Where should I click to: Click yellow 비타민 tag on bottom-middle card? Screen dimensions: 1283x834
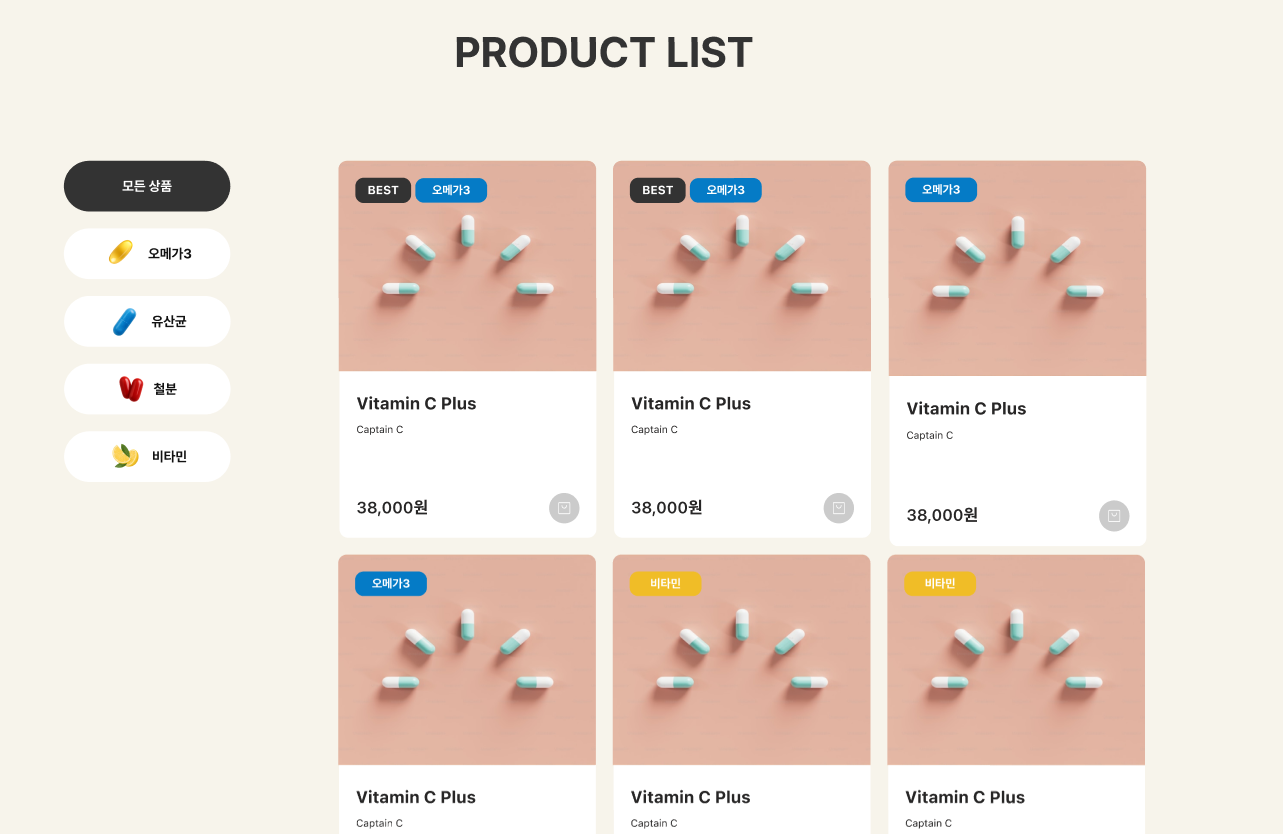(665, 584)
